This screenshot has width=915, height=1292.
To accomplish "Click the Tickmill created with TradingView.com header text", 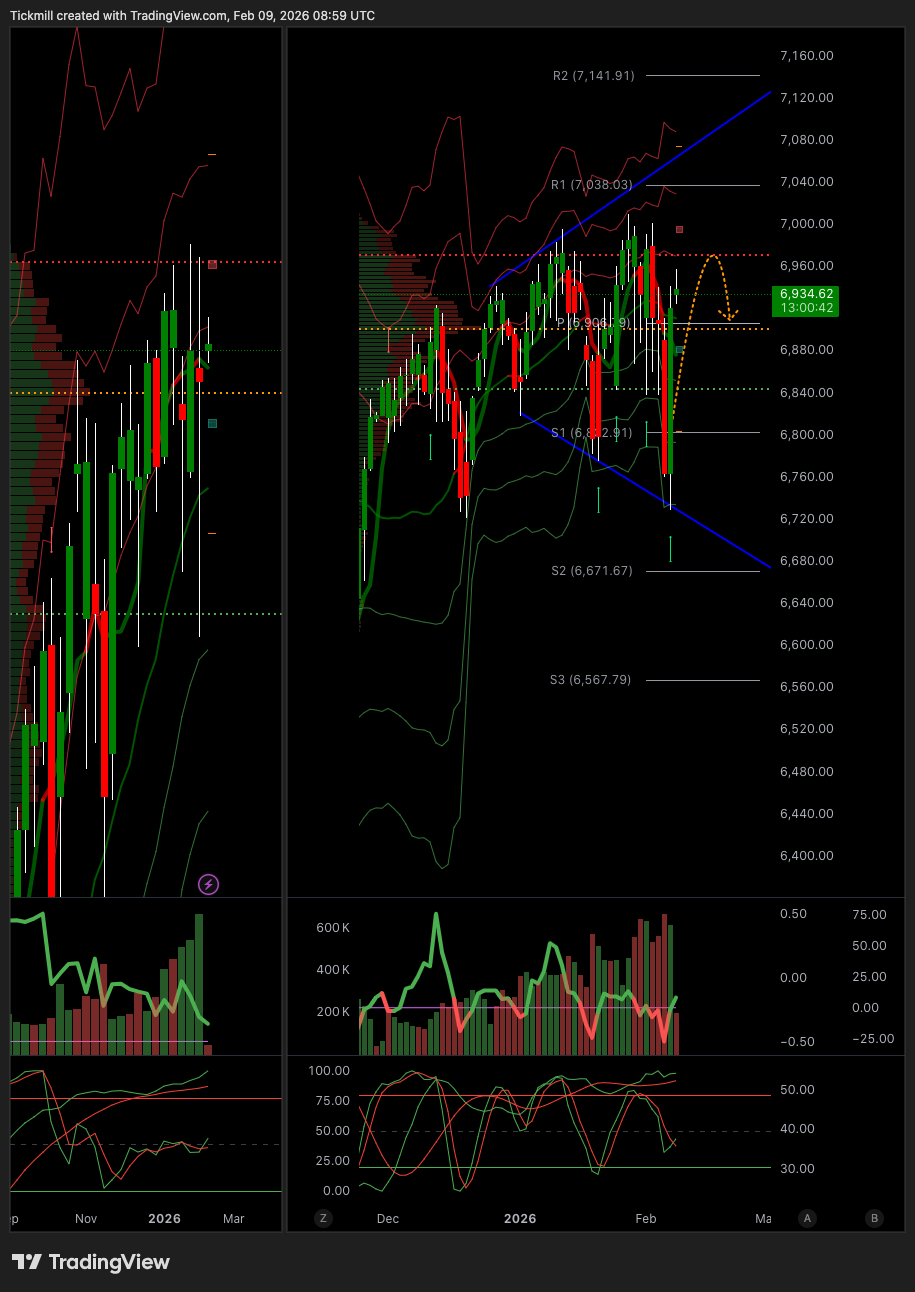I will click(193, 16).
